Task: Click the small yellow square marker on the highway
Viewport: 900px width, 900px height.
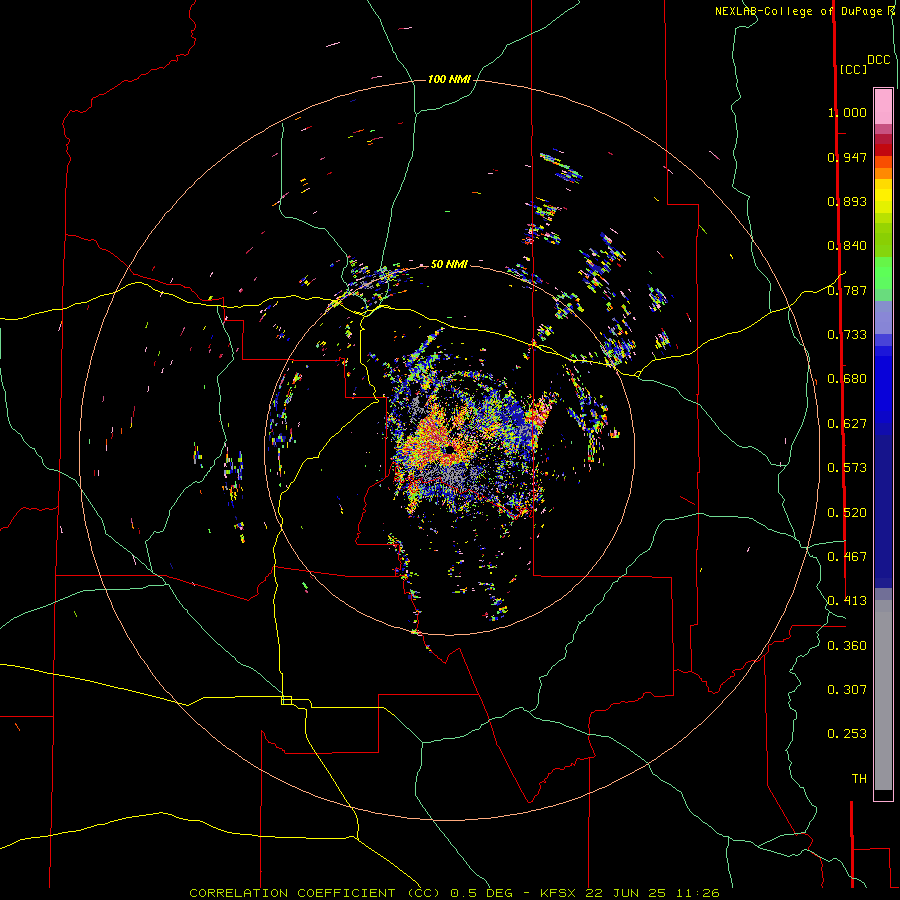Action: click(x=286, y=700)
